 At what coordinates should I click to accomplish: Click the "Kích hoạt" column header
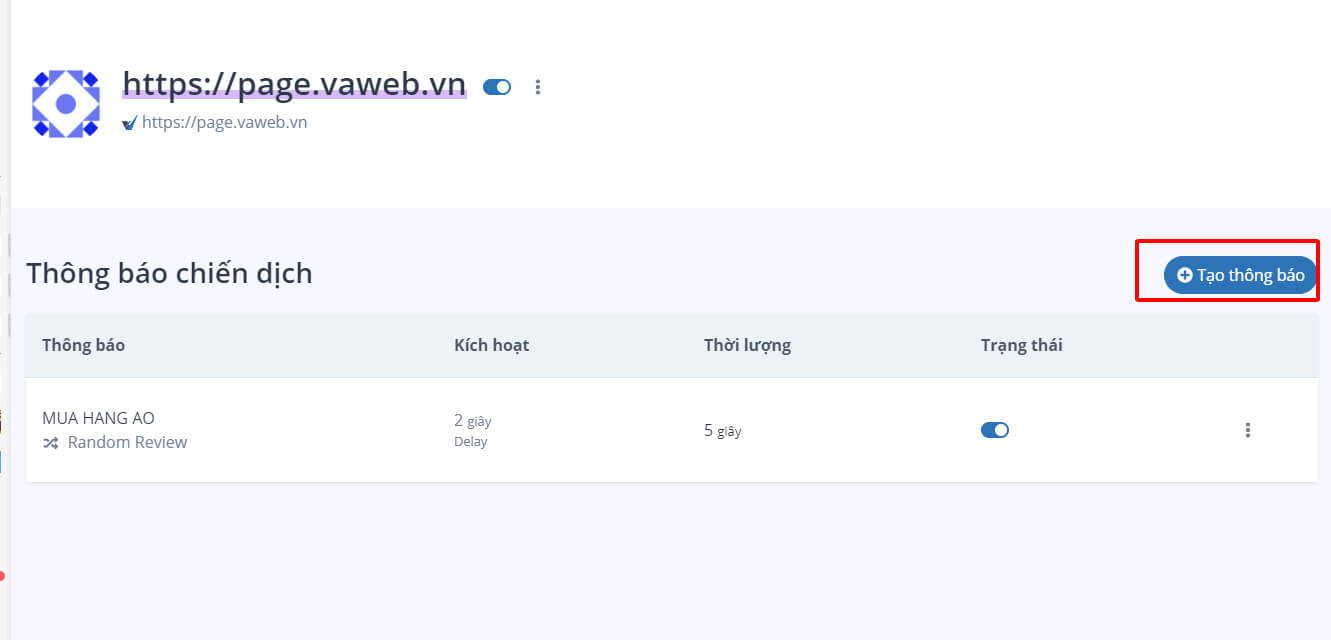pyautogui.click(x=491, y=345)
